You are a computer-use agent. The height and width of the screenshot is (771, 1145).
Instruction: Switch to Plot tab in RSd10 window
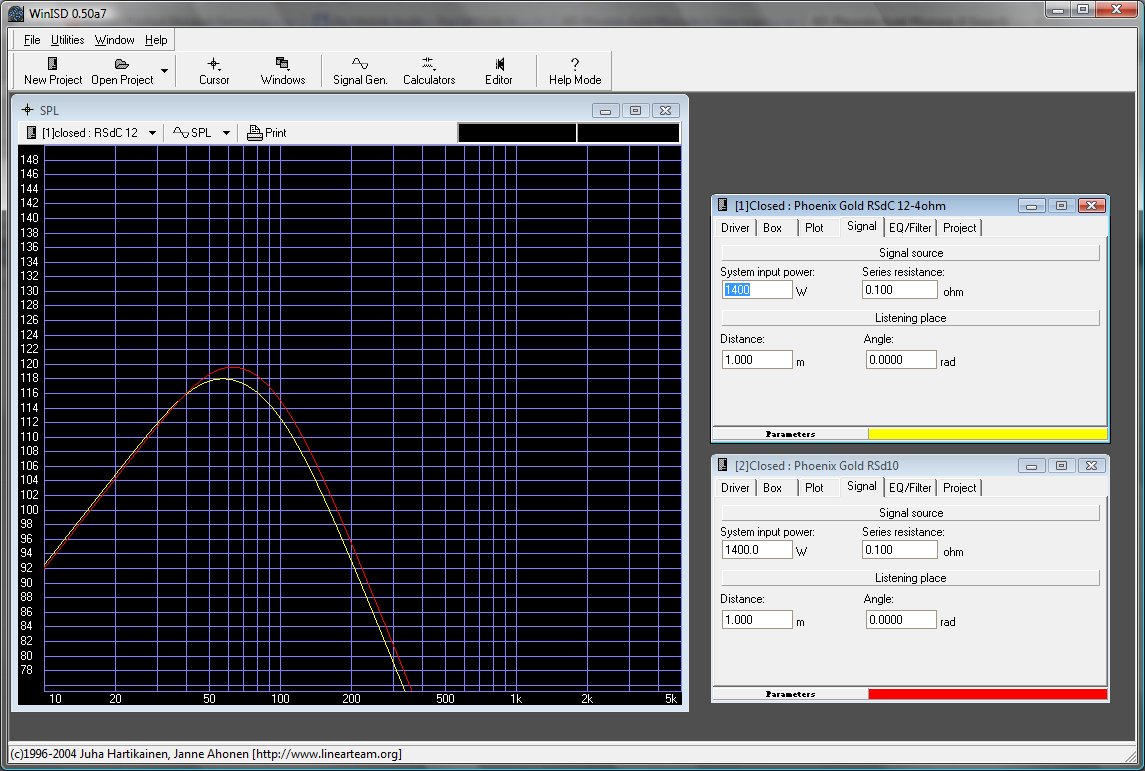(x=814, y=488)
